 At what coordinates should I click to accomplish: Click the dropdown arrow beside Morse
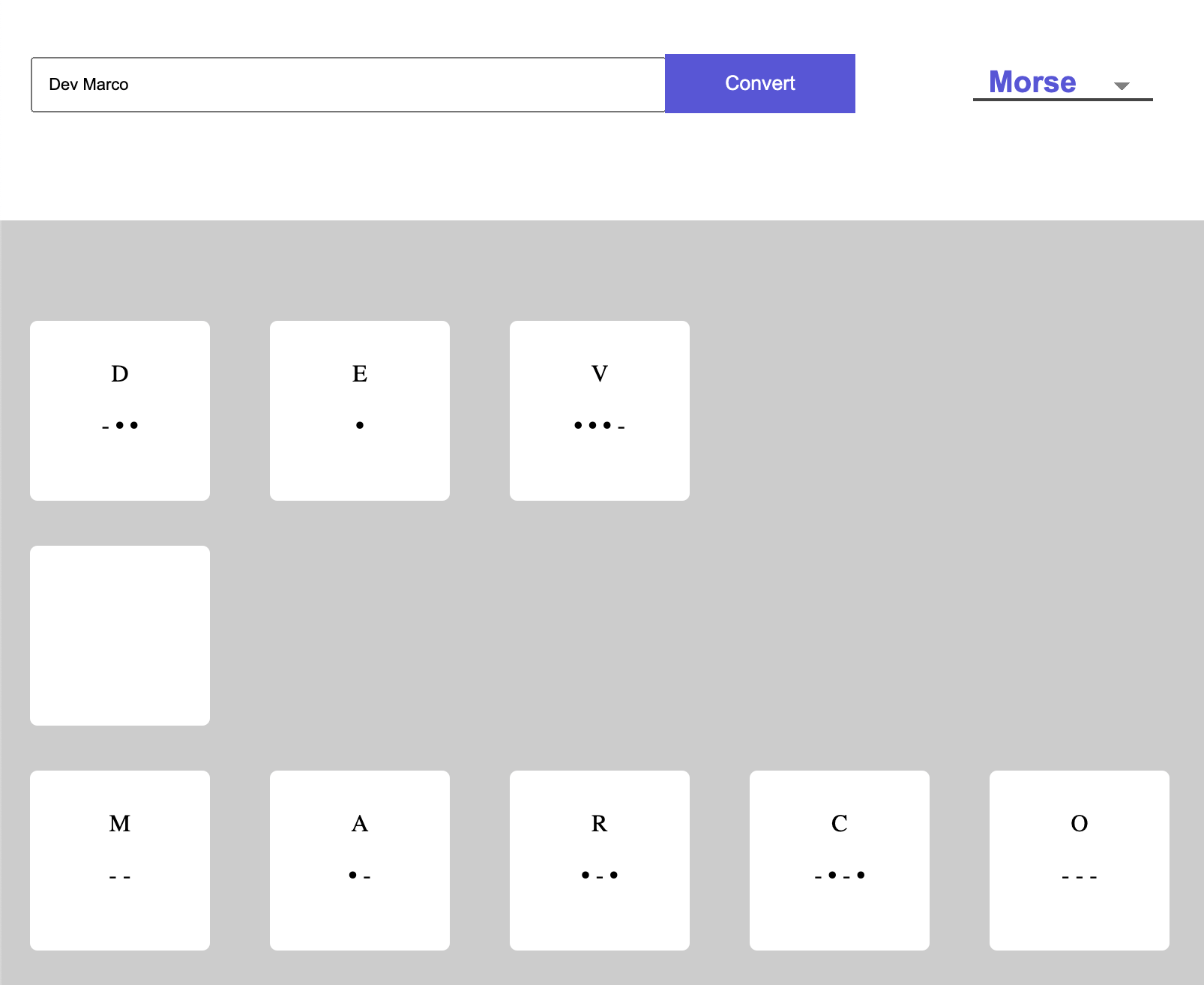point(1122,85)
